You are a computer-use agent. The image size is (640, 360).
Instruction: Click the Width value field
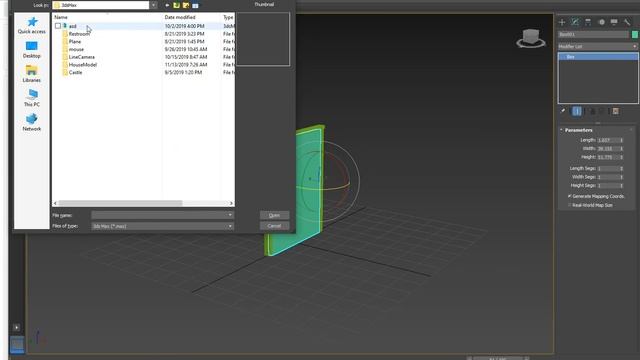click(608, 149)
